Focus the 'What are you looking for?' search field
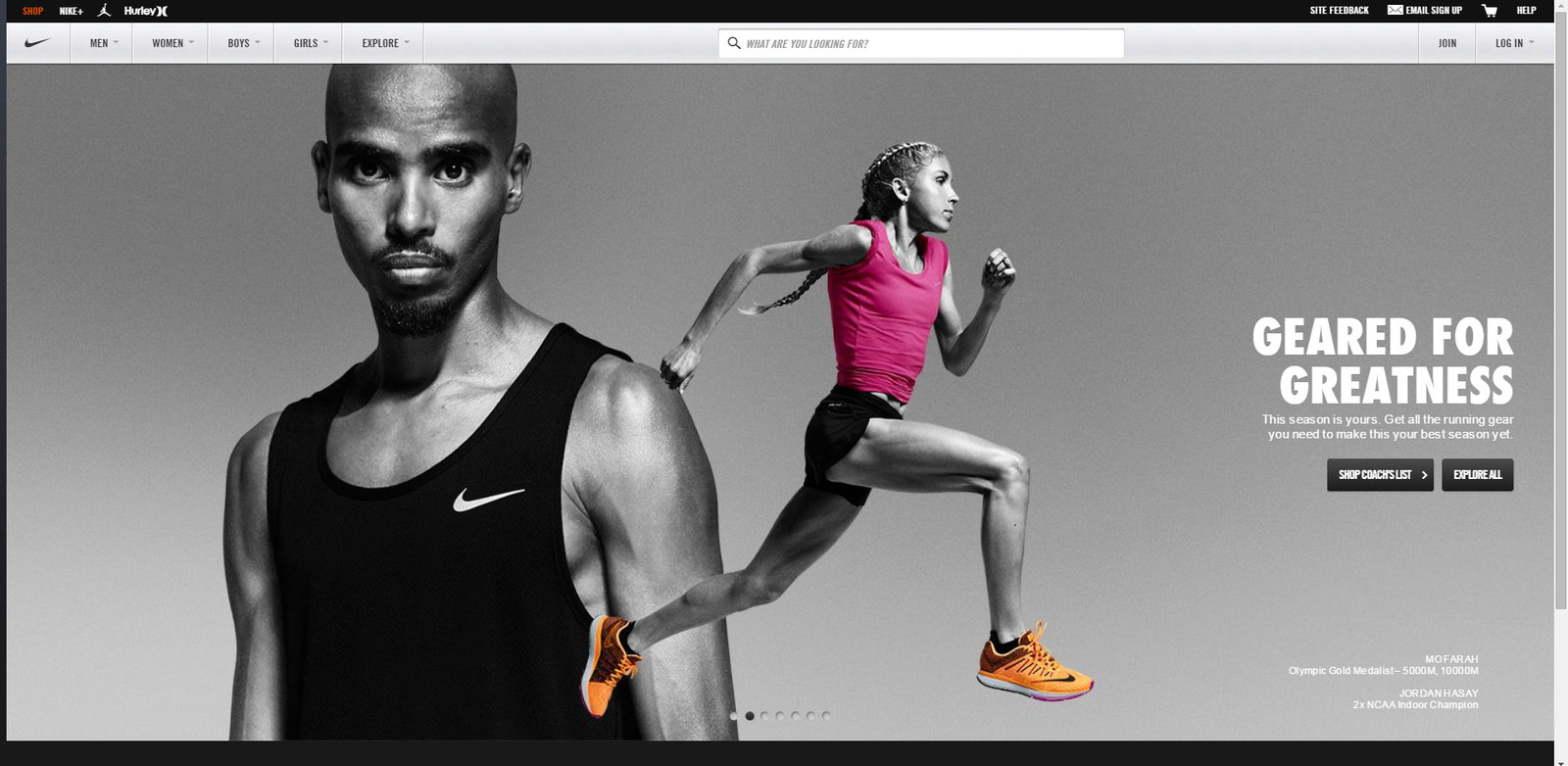The image size is (1568, 766). [x=921, y=43]
